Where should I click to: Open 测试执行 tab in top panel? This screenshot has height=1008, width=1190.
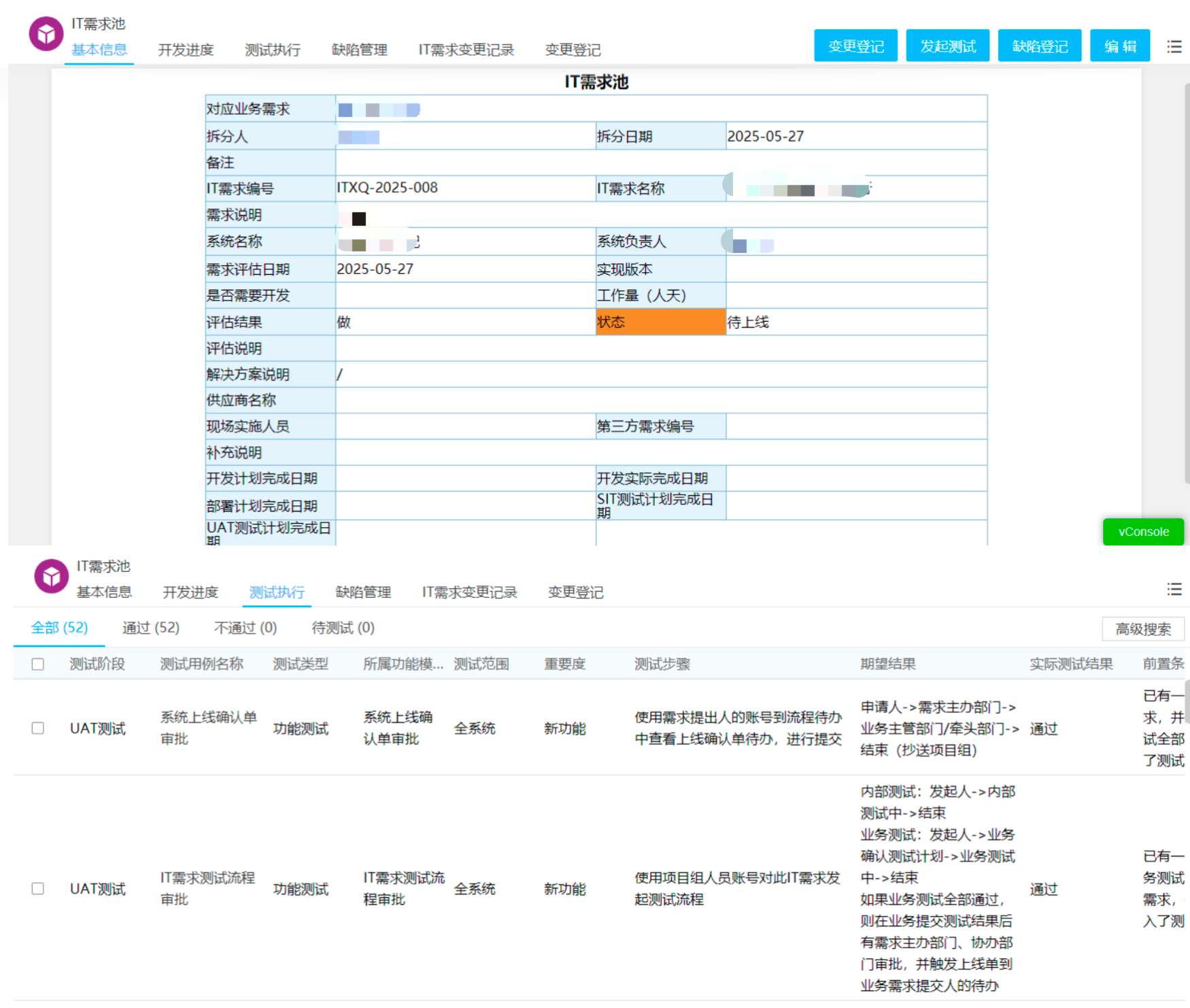pyautogui.click(x=273, y=50)
